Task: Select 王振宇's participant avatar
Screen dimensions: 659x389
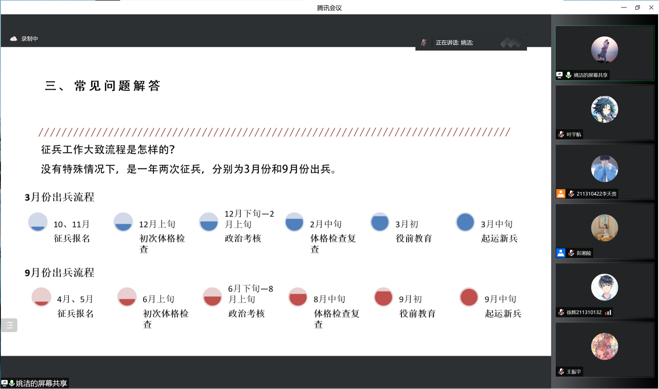Action: (x=604, y=347)
